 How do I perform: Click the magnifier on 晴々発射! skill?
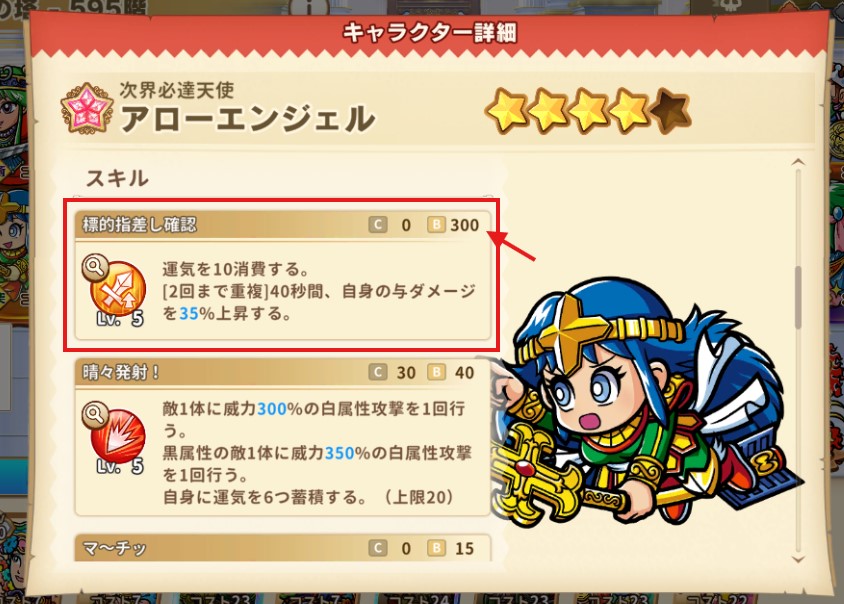[x=95, y=415]
